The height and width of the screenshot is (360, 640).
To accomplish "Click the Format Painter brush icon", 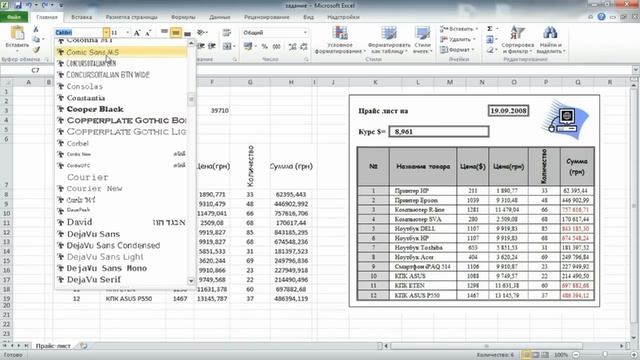I will pos(36,50).
